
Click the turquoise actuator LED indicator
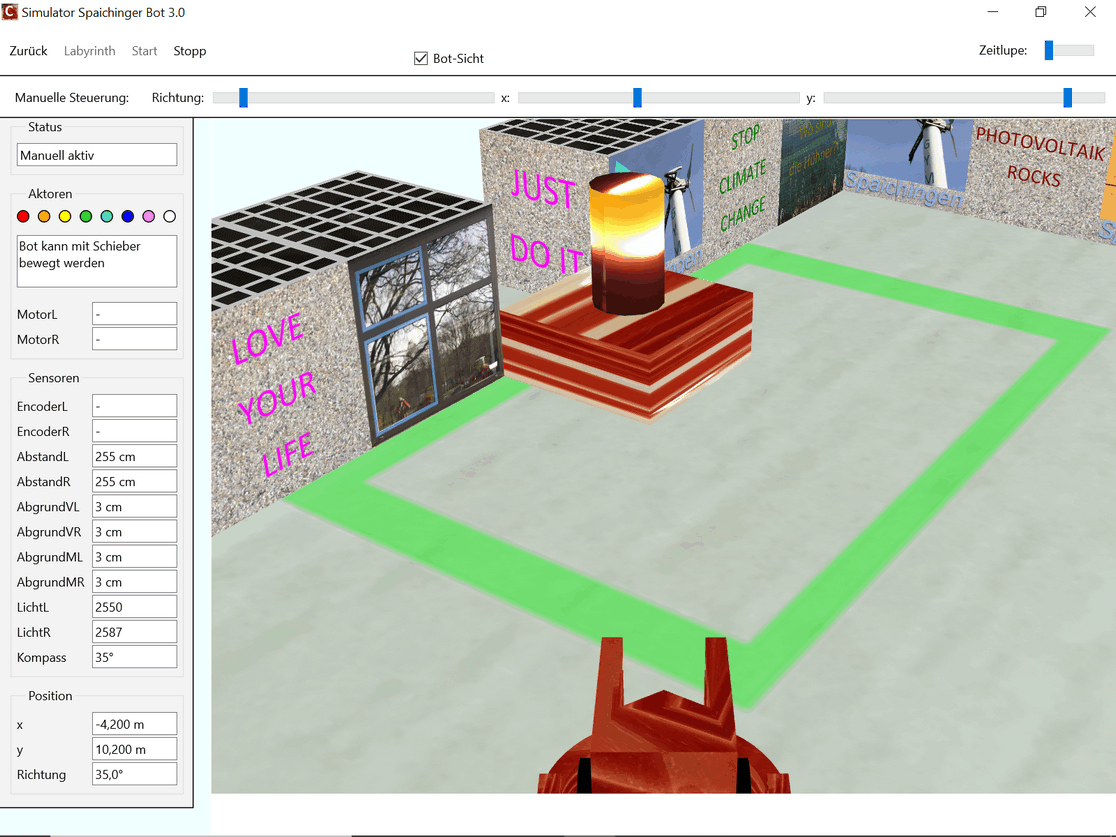[107, 216]
